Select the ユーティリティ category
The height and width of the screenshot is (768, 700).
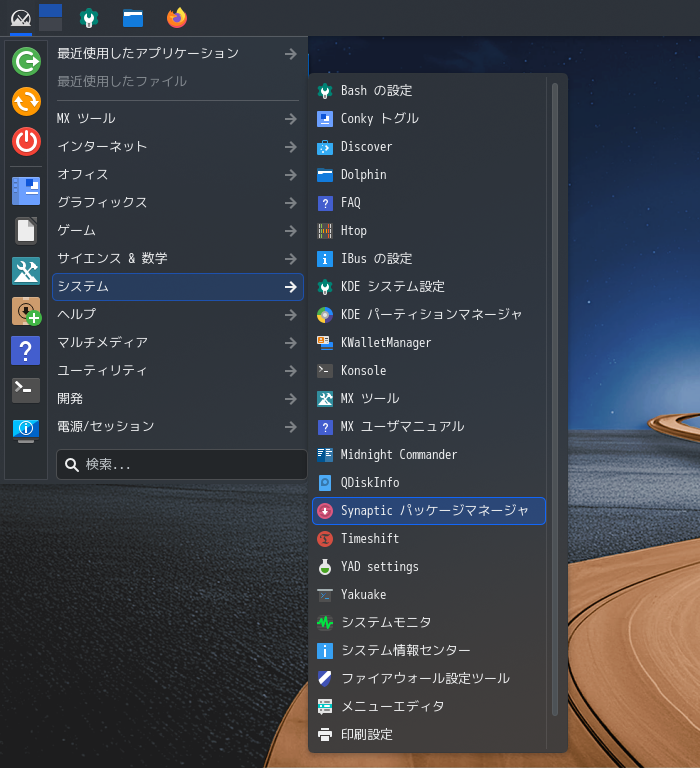pos(178,370)
